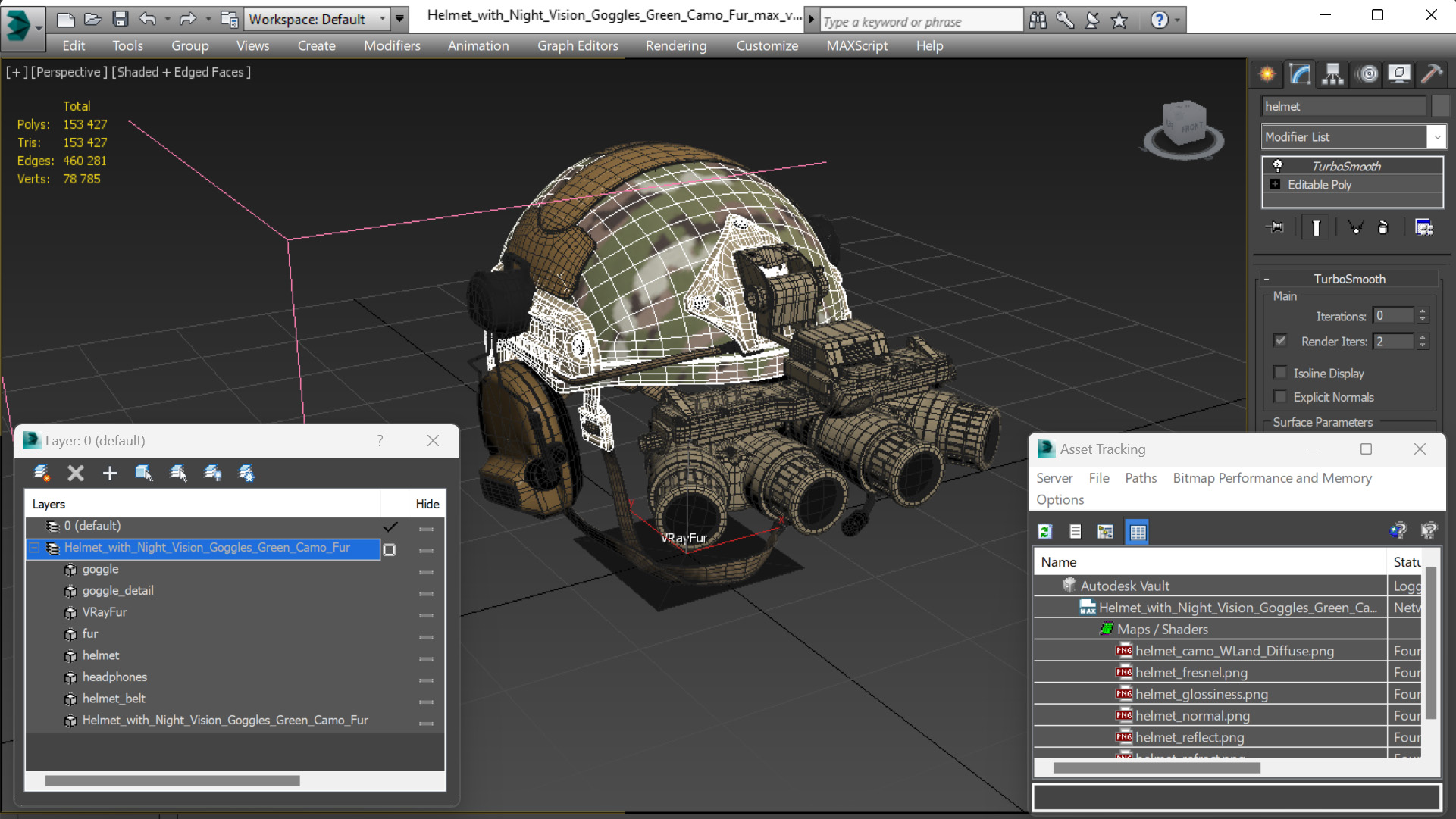The image size is (1456, 819).
Task: Click the New file icon
Action: pyautogui.click(x=66, y=19)
